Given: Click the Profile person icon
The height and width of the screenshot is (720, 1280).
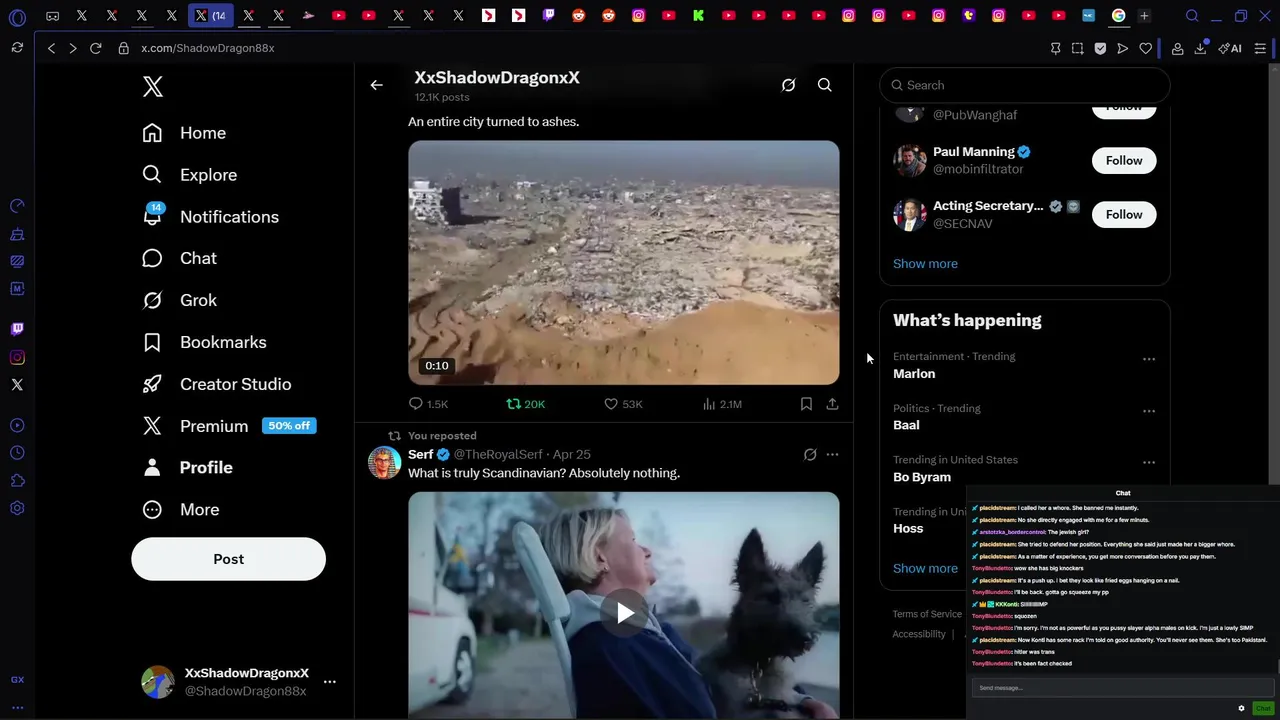Looking at the screenshot, I should tap(152, 467).
